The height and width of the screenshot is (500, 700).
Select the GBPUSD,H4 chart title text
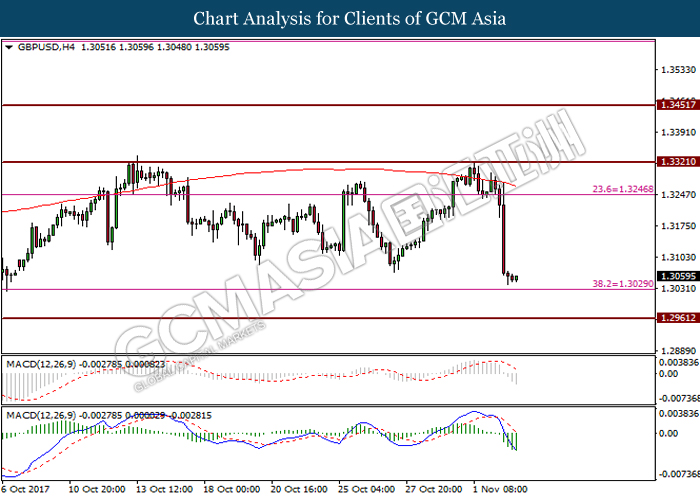tap(46, 47)
